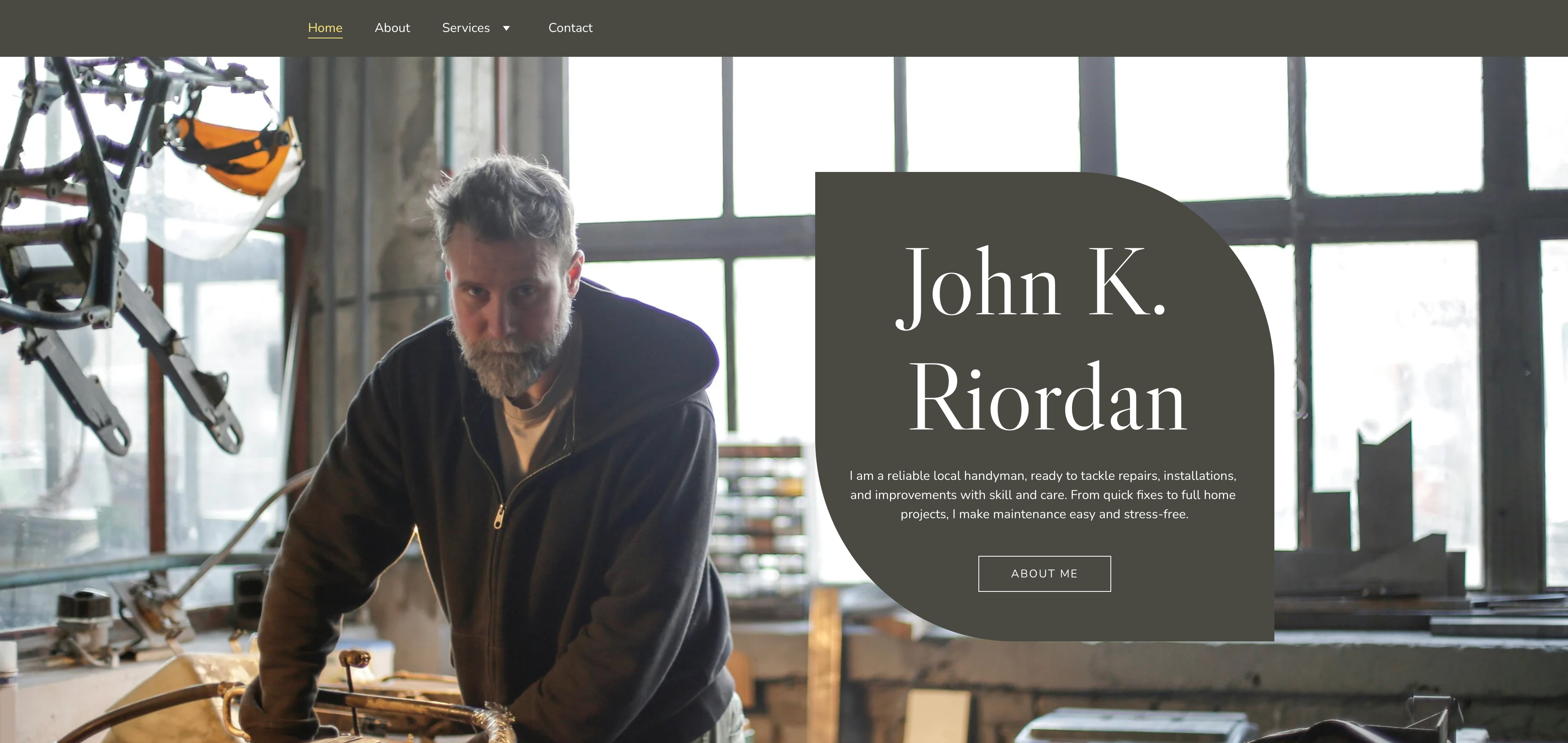Viewport: 1568px width, 743px height.
Task: Open the Services dropdown arrow
Action: click(x=506, y=28)
